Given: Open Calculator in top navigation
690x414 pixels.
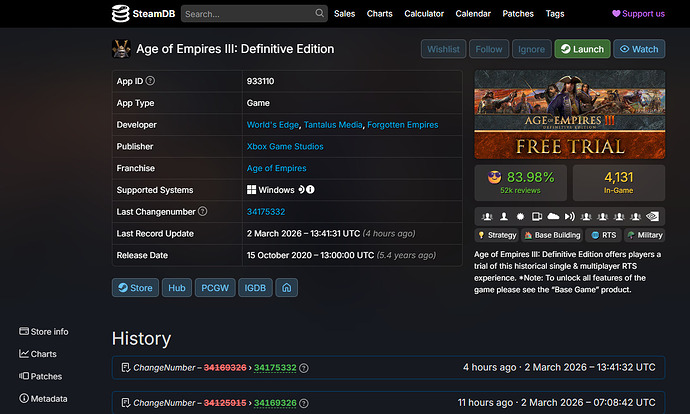Looking at the screenshot, I should point(424,14).
